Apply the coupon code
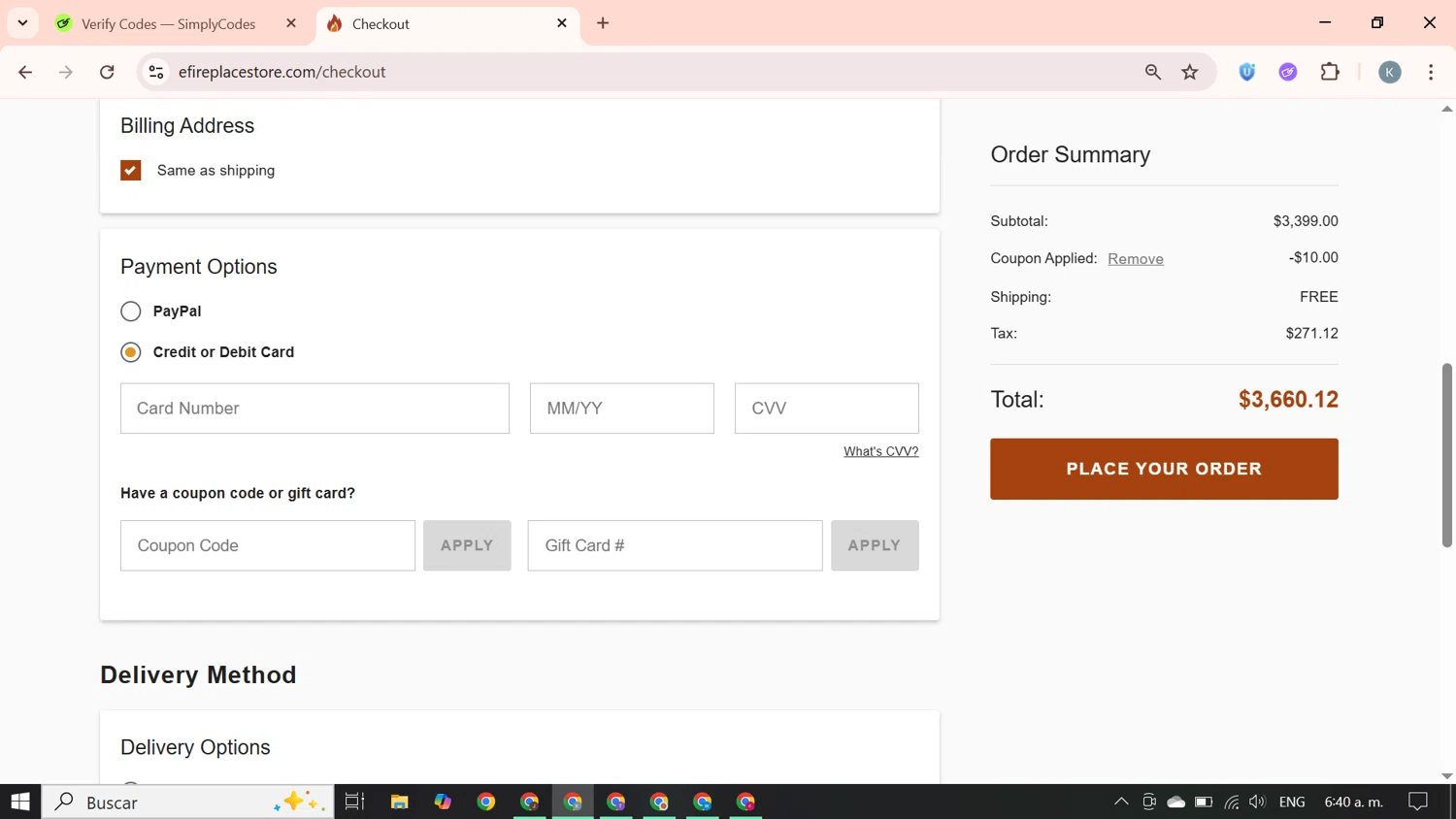This screenshot has height=819, width=1456. pos(467,545)
